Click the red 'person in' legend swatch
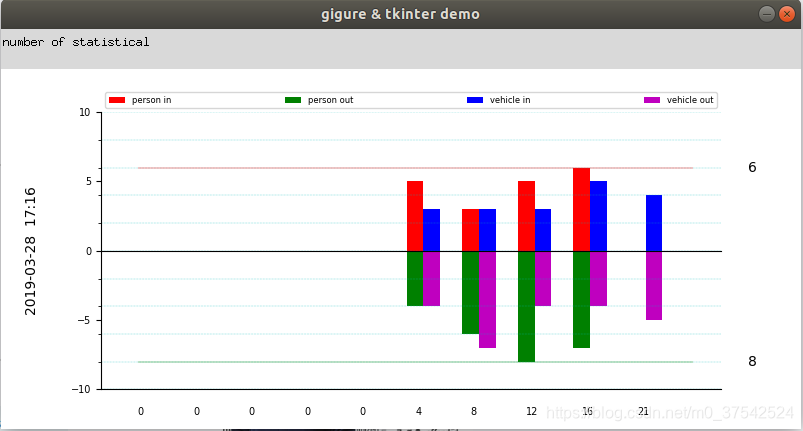 pos(117,100)
